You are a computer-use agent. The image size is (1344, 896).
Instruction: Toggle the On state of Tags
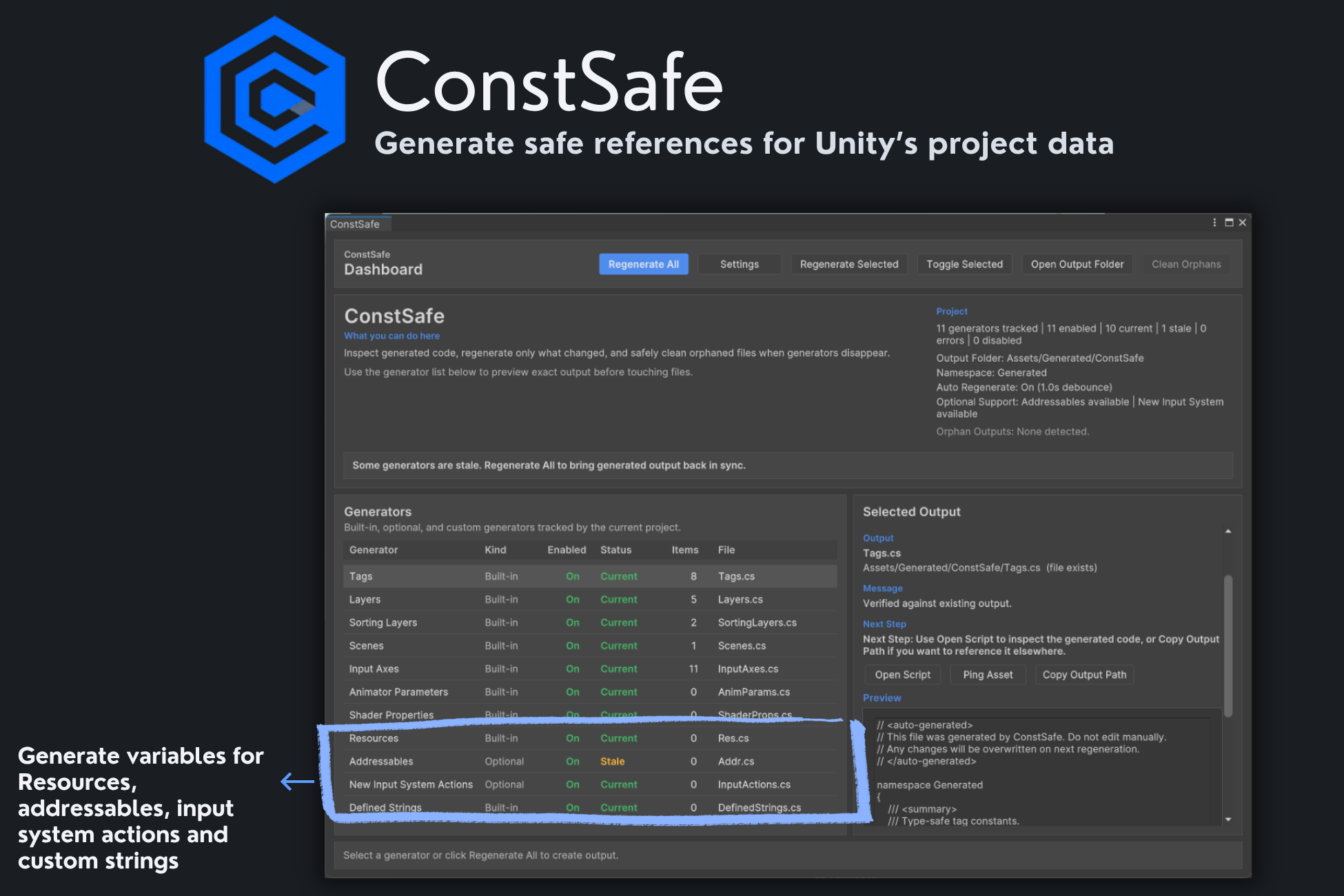pos(573,576)
